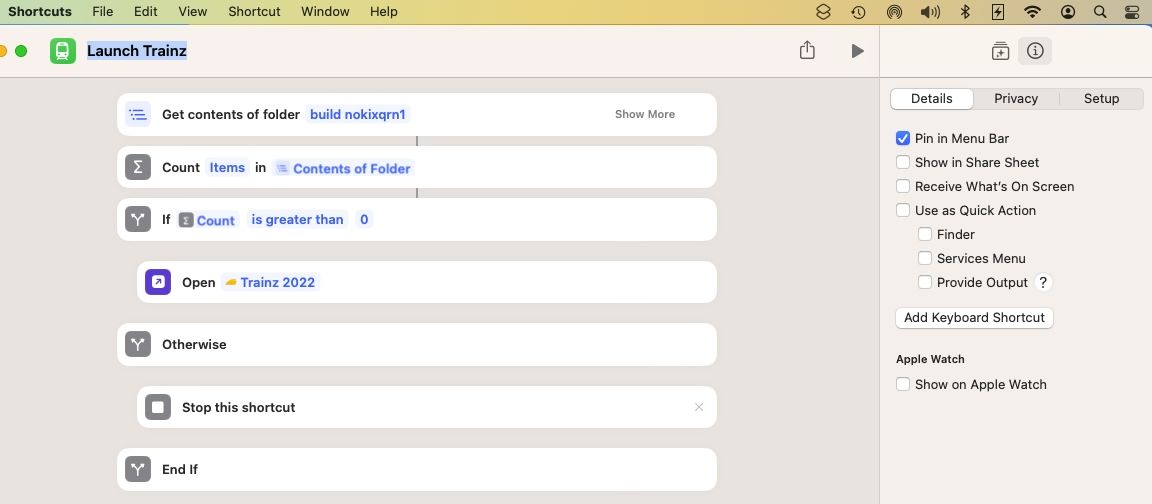Enable Use as Quick Action

click(x=903, y=210)
